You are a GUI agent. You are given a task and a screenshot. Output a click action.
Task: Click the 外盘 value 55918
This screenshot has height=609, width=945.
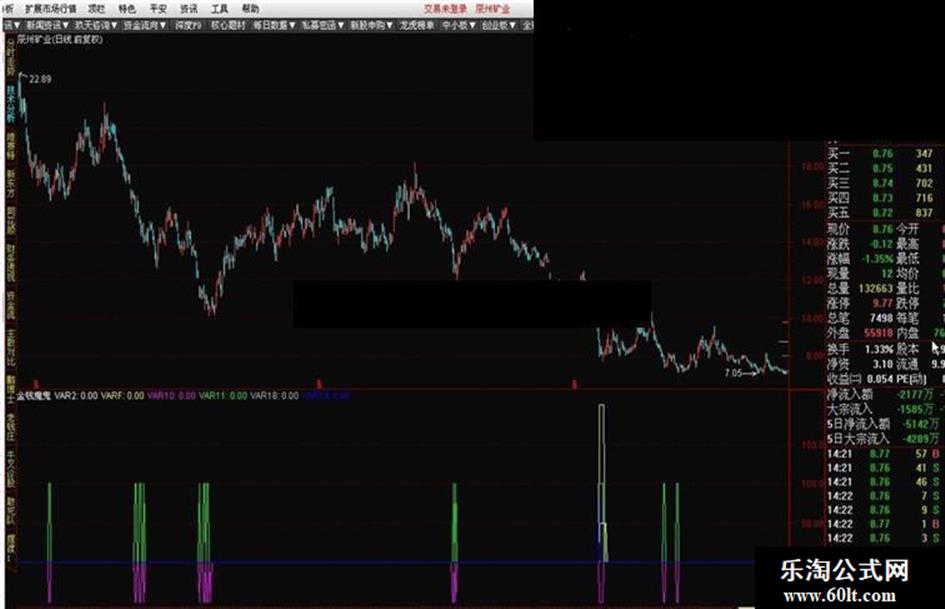coord(878,333)
